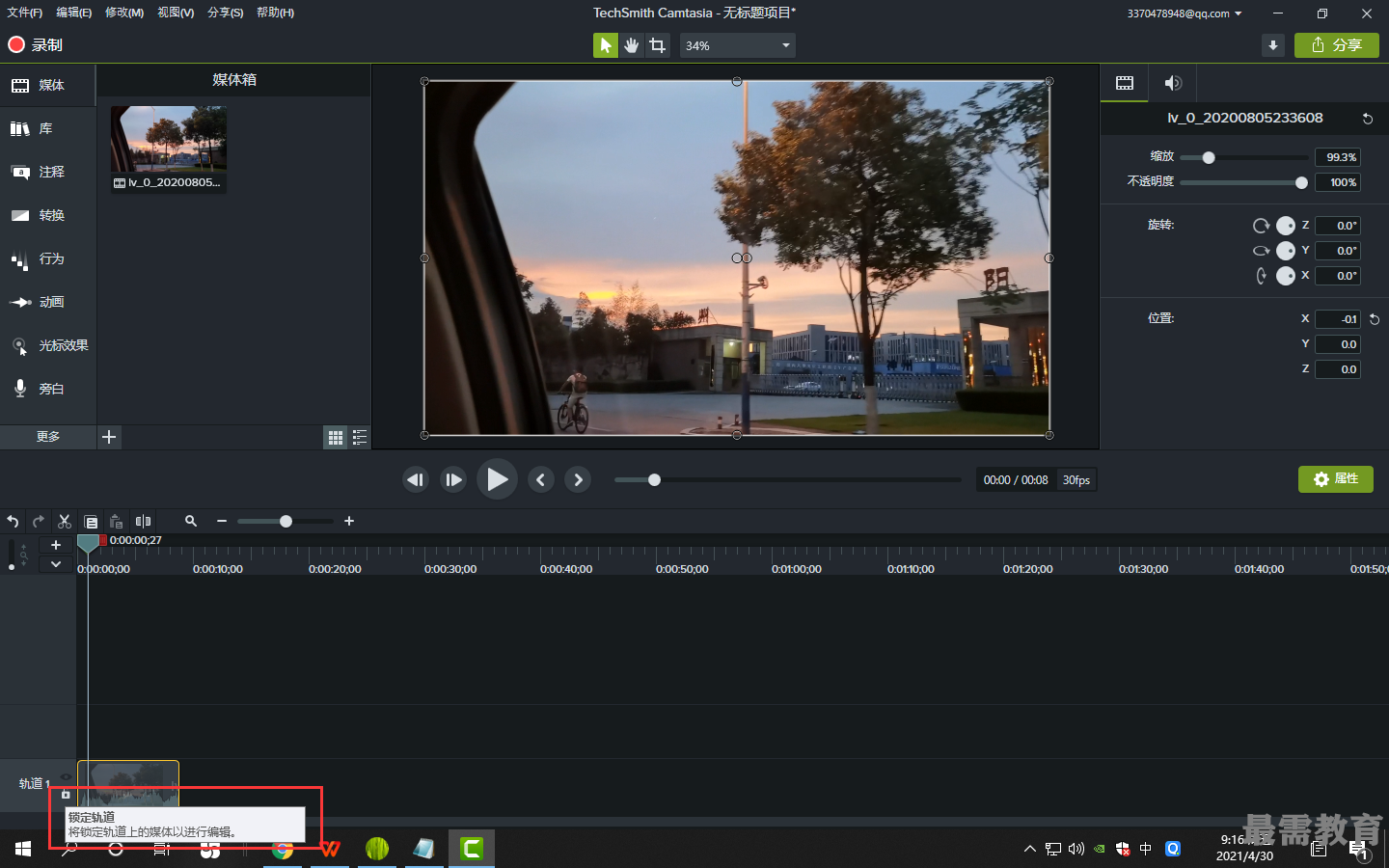Click the timeline redo arrow
This screenshot has height=868, width=1389.
[39, 521]
